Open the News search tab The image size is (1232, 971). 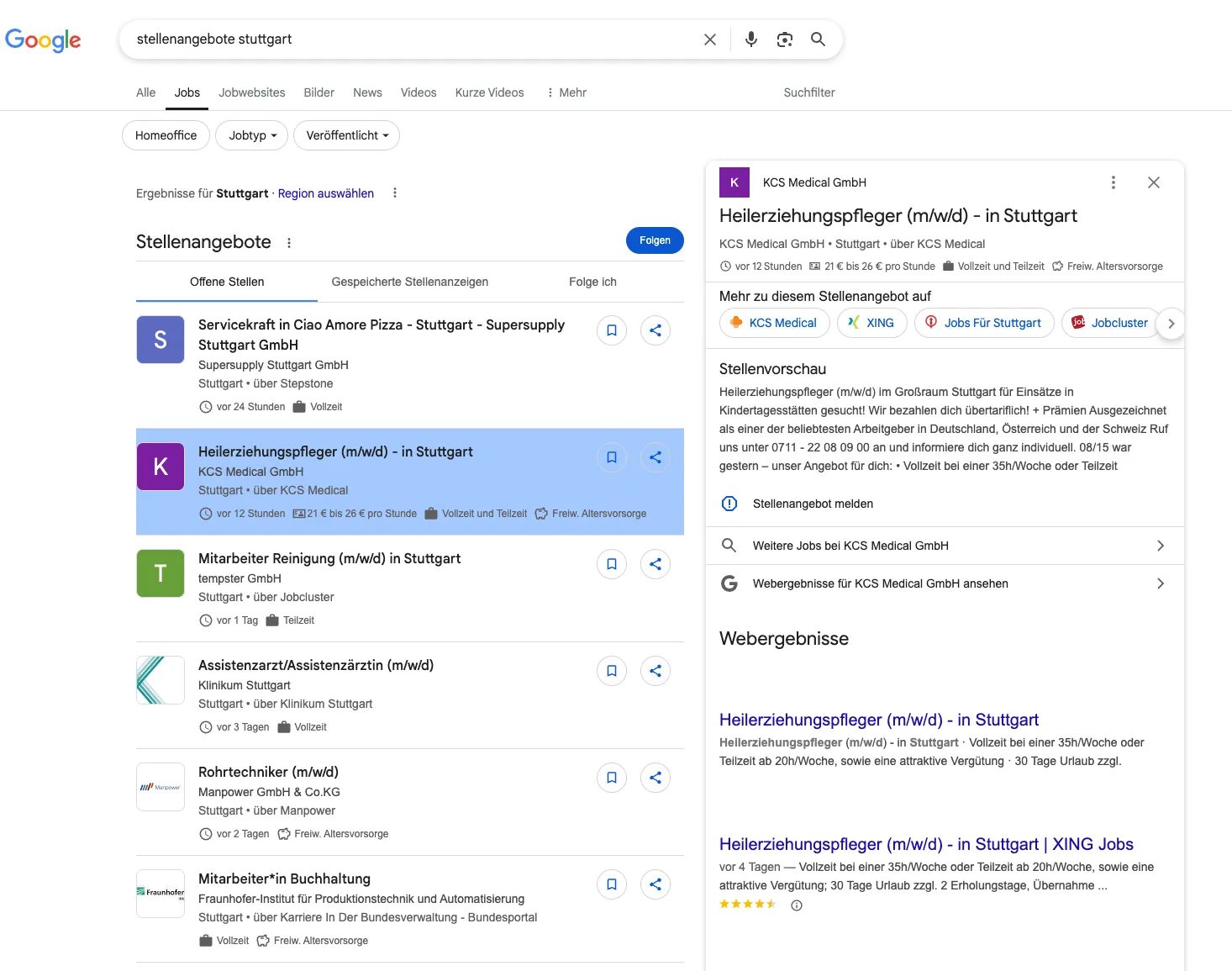pyautogui.click(x=367, y=92)
